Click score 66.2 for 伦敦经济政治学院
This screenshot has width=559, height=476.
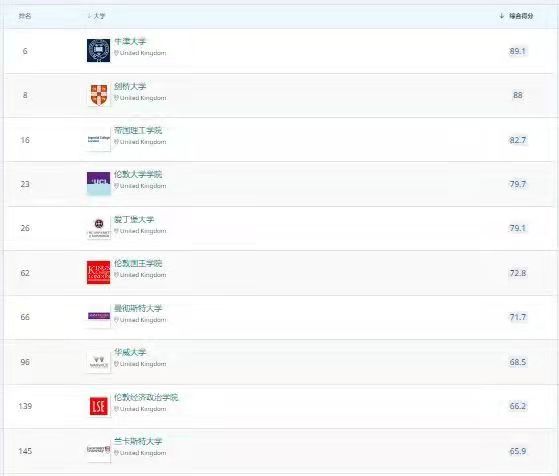[518, 406]
